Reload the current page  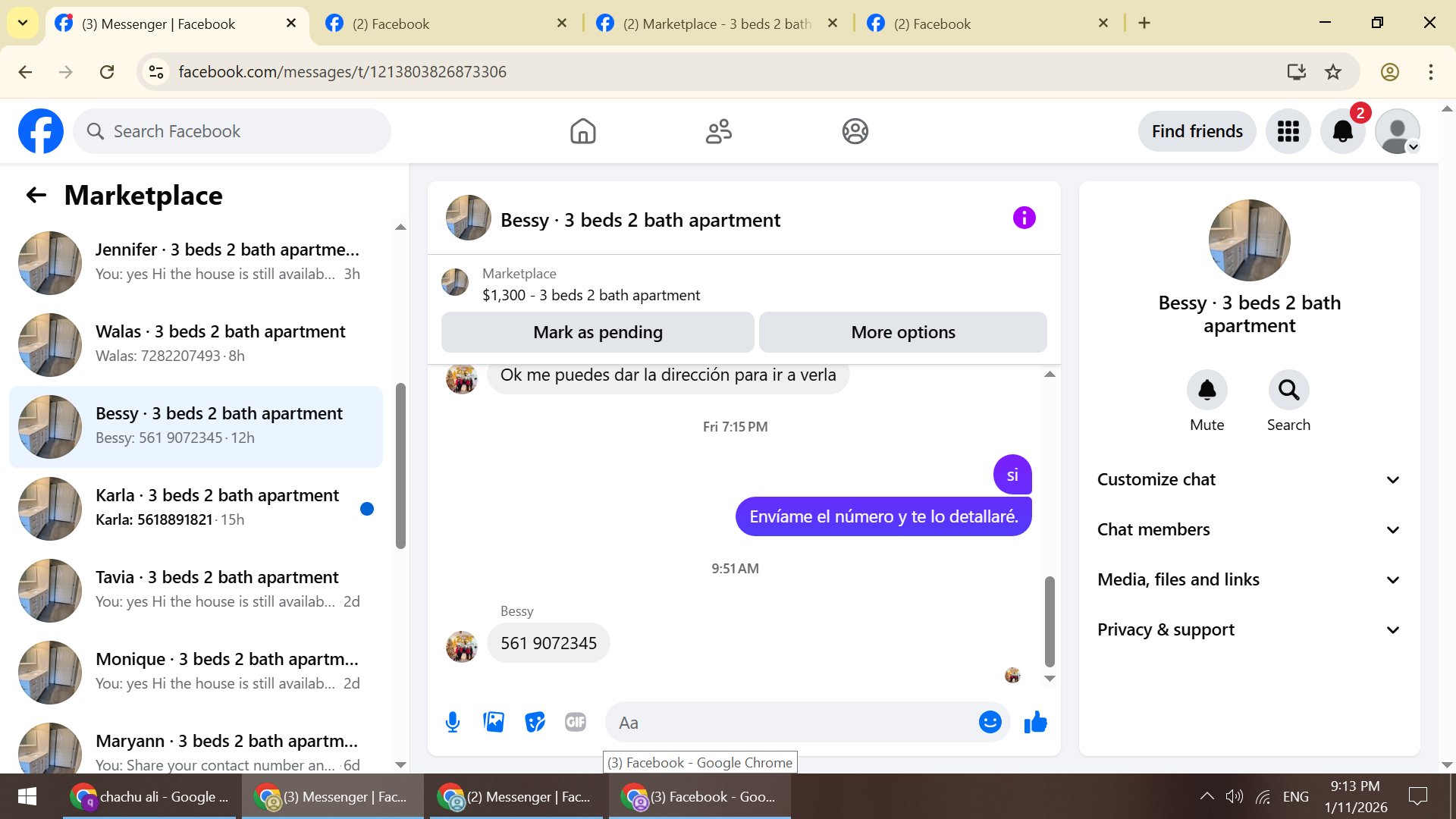107,72
